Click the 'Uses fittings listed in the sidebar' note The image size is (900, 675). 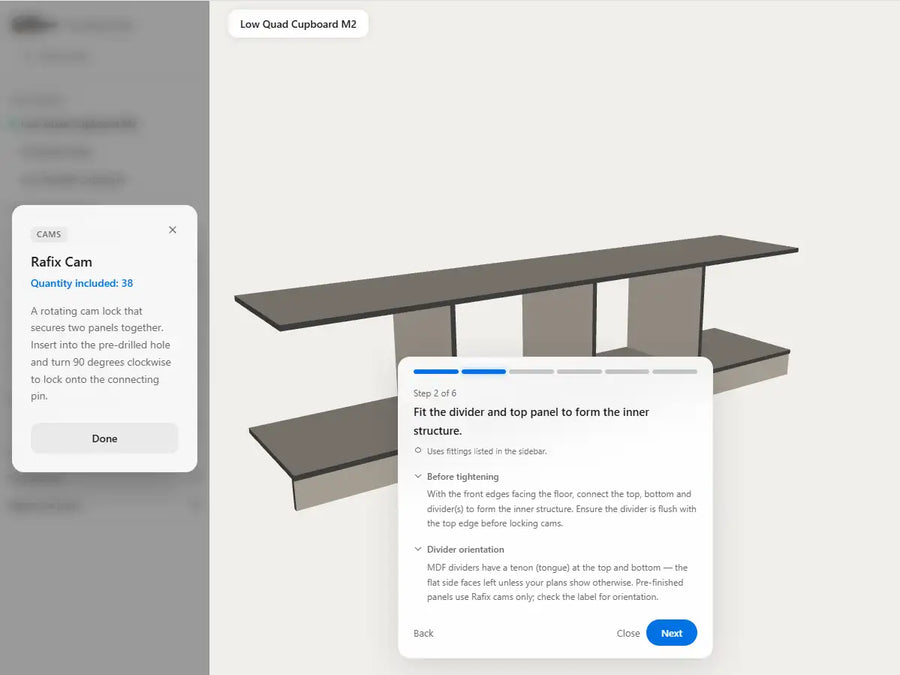coord(487,451)
